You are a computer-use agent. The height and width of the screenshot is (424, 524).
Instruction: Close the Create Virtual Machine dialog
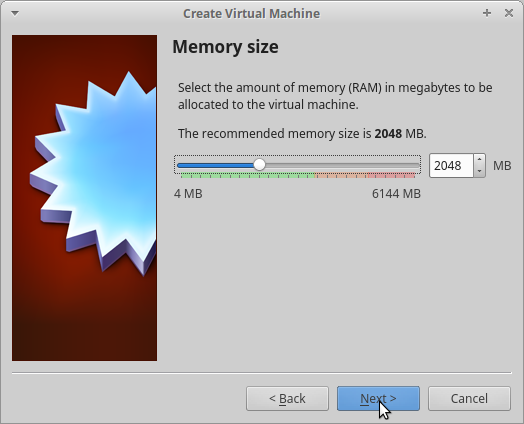pos(509,13)
